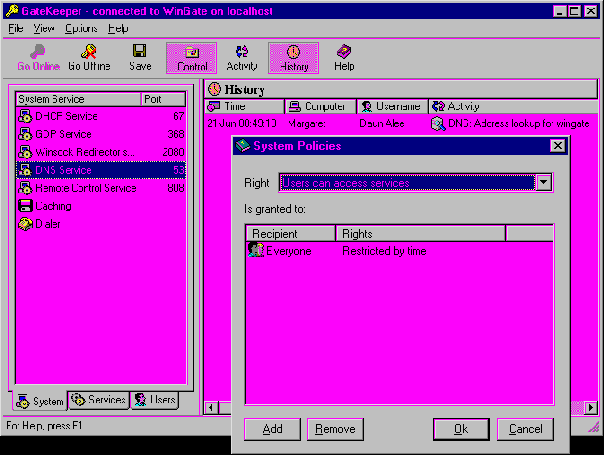Click the Save floppy disk icon
This screenshot has height=455, width=604.
(139, 51)
